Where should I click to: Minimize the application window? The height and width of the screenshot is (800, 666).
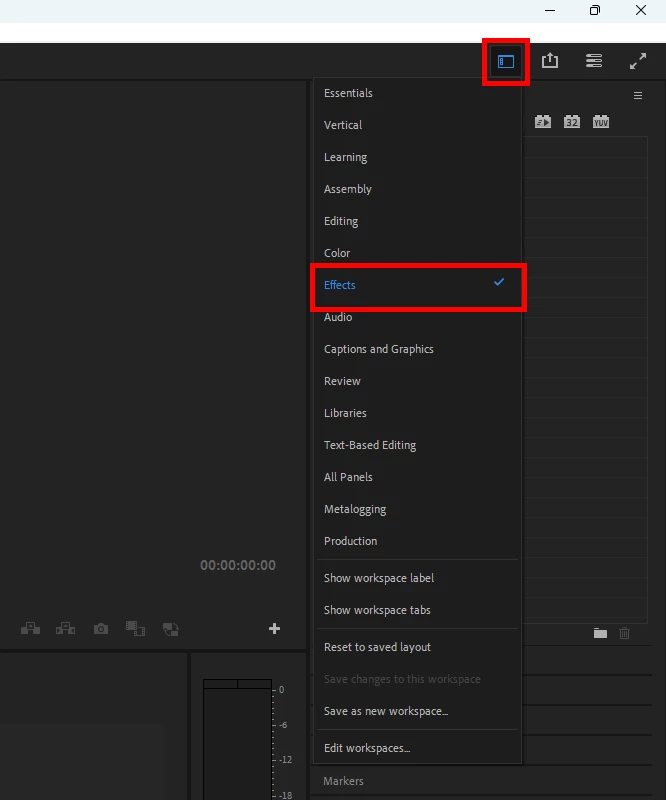pos(550,10)
